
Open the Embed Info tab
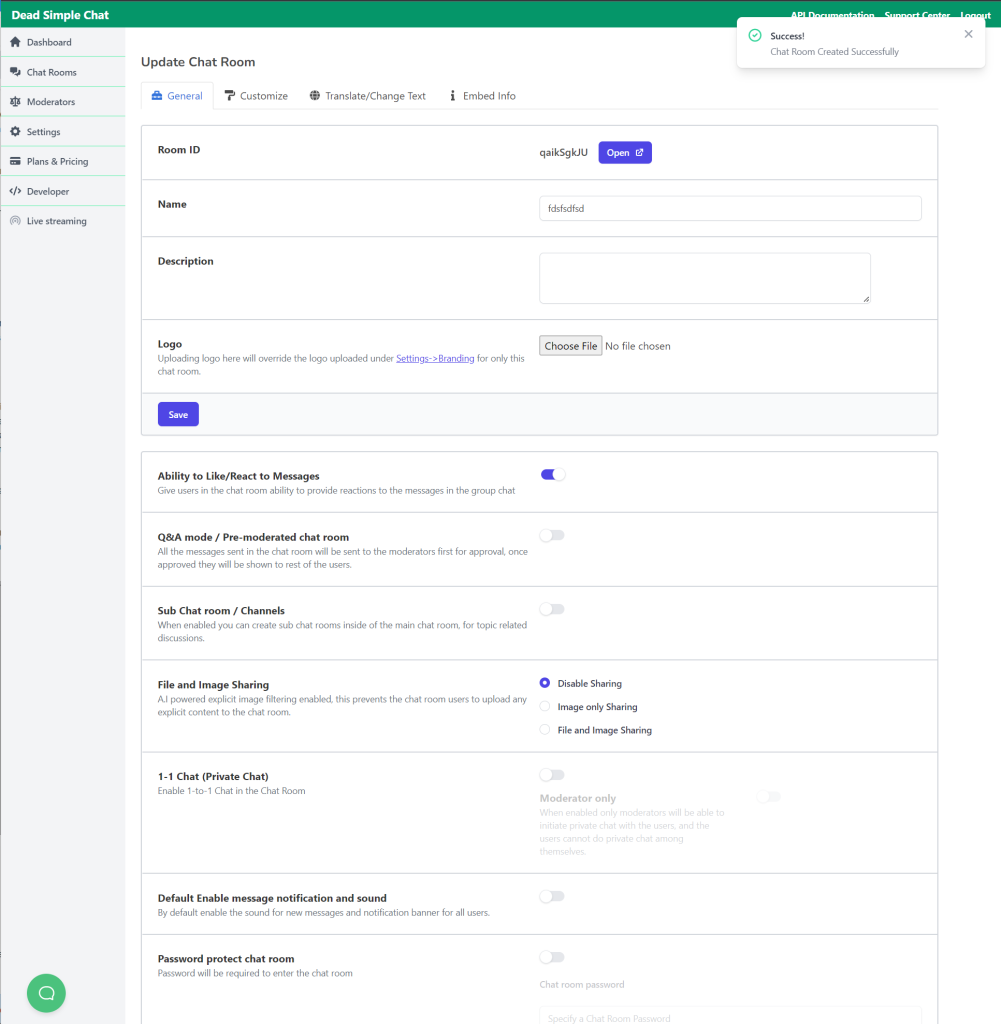click(x=483, y=95)
